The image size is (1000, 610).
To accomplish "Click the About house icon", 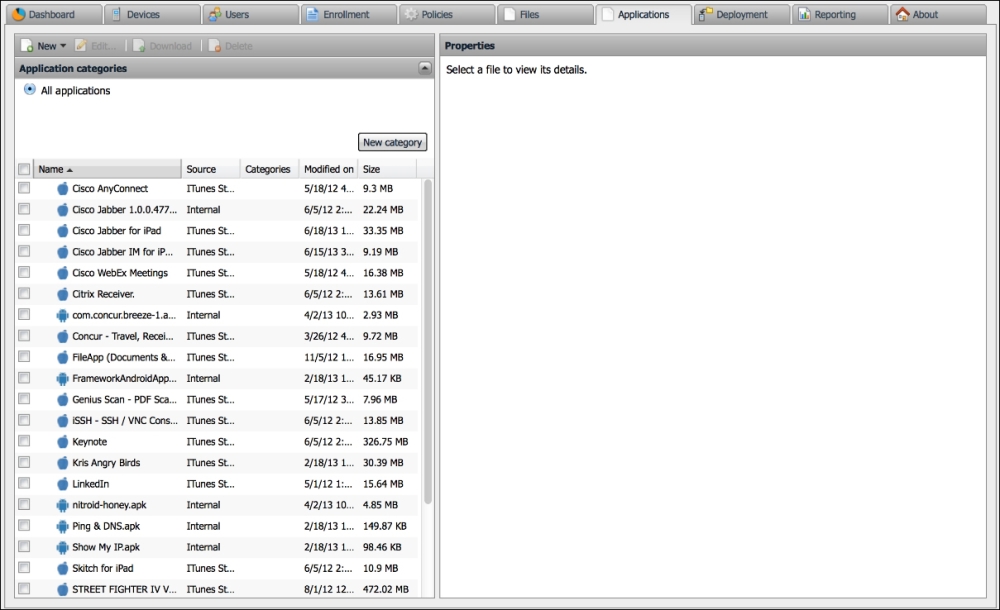I will click(x=902, y=14).
